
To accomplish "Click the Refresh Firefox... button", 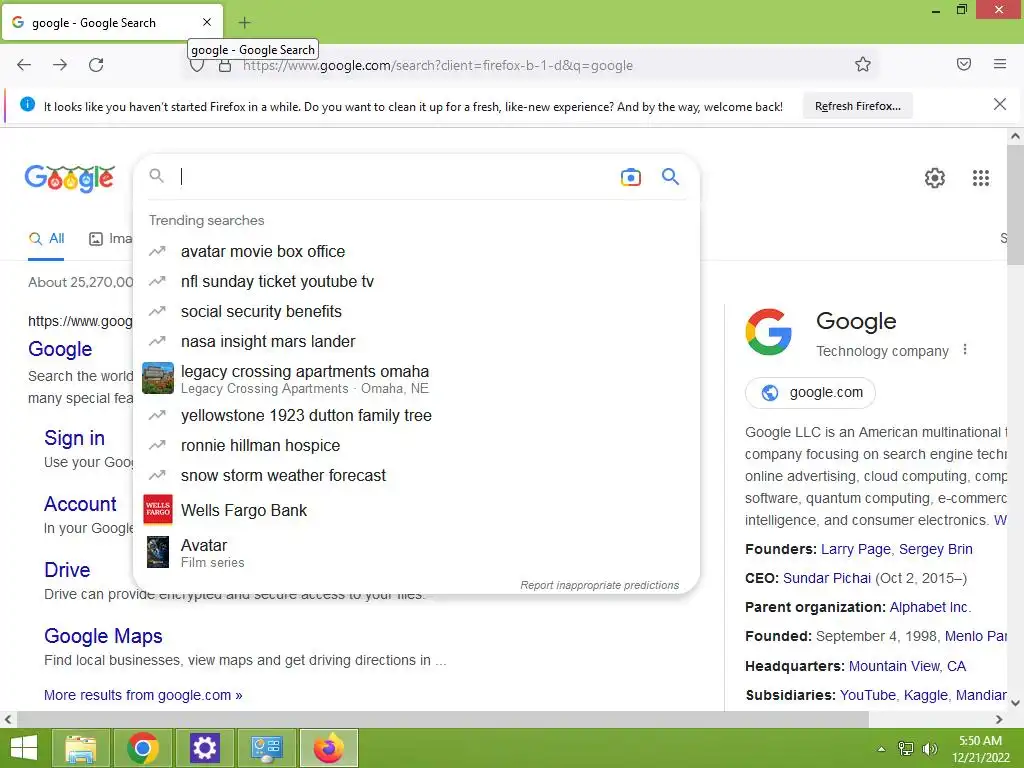I will pyautogui.click(x=857, y=106).
